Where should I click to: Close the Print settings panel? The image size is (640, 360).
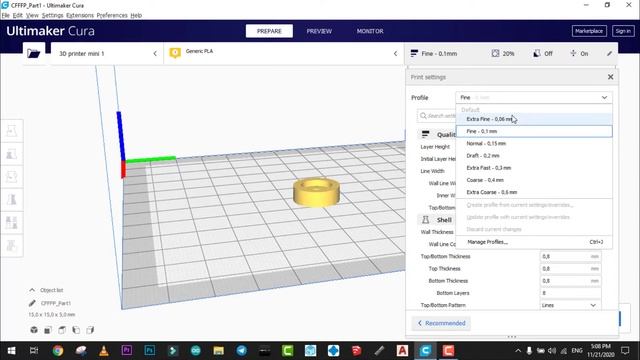(x=611, y=77)
